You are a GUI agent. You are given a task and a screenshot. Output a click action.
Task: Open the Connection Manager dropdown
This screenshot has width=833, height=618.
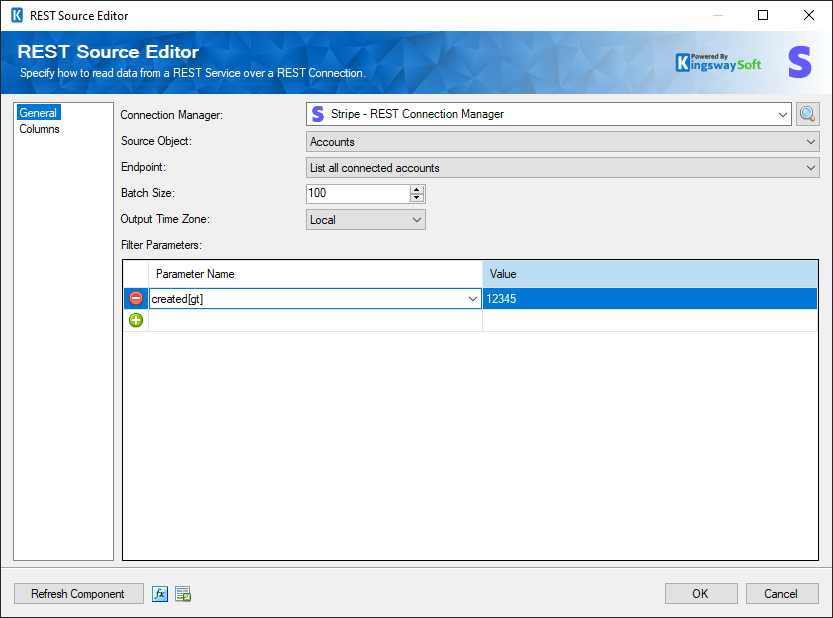pos(783,114)
